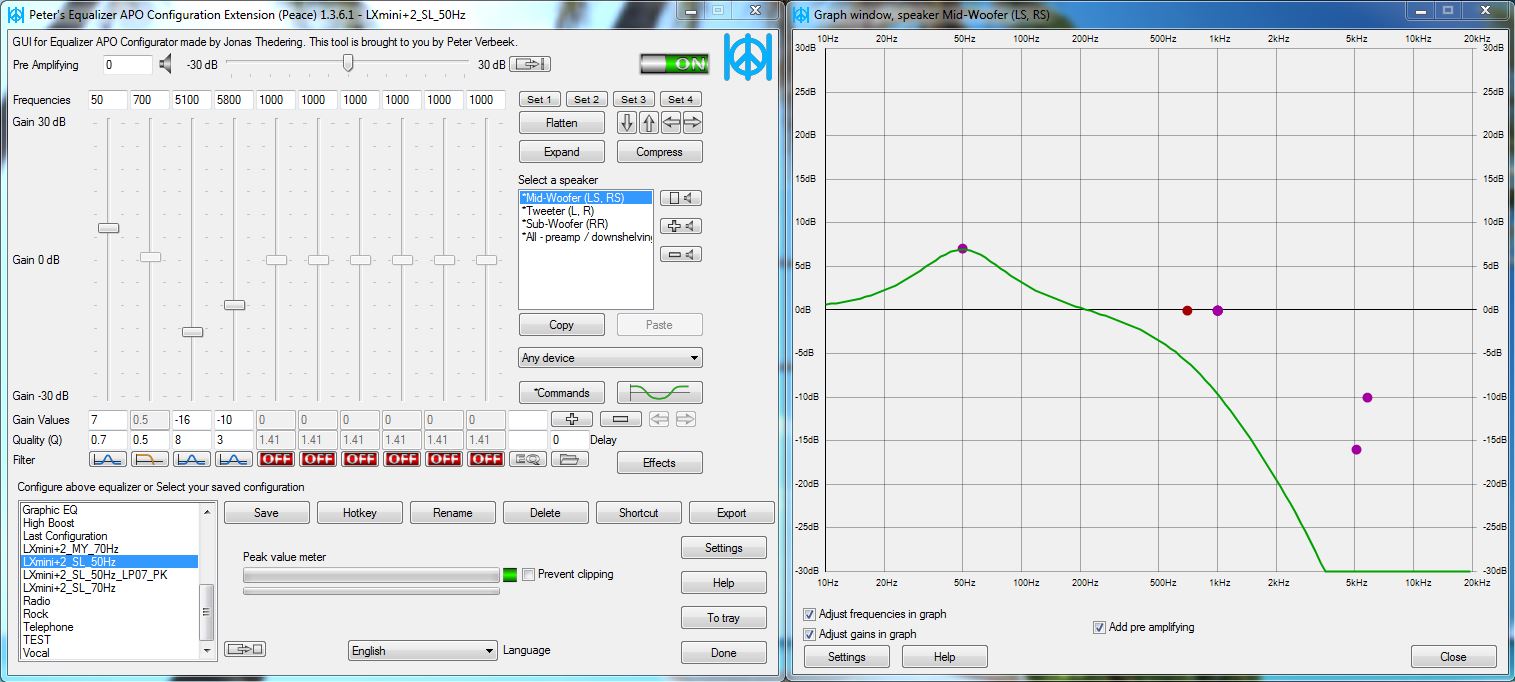The width and height of the screenshot is (1515, 682).
Task: Uncheck Add pre amplifying
Action: coord(1100,627)
